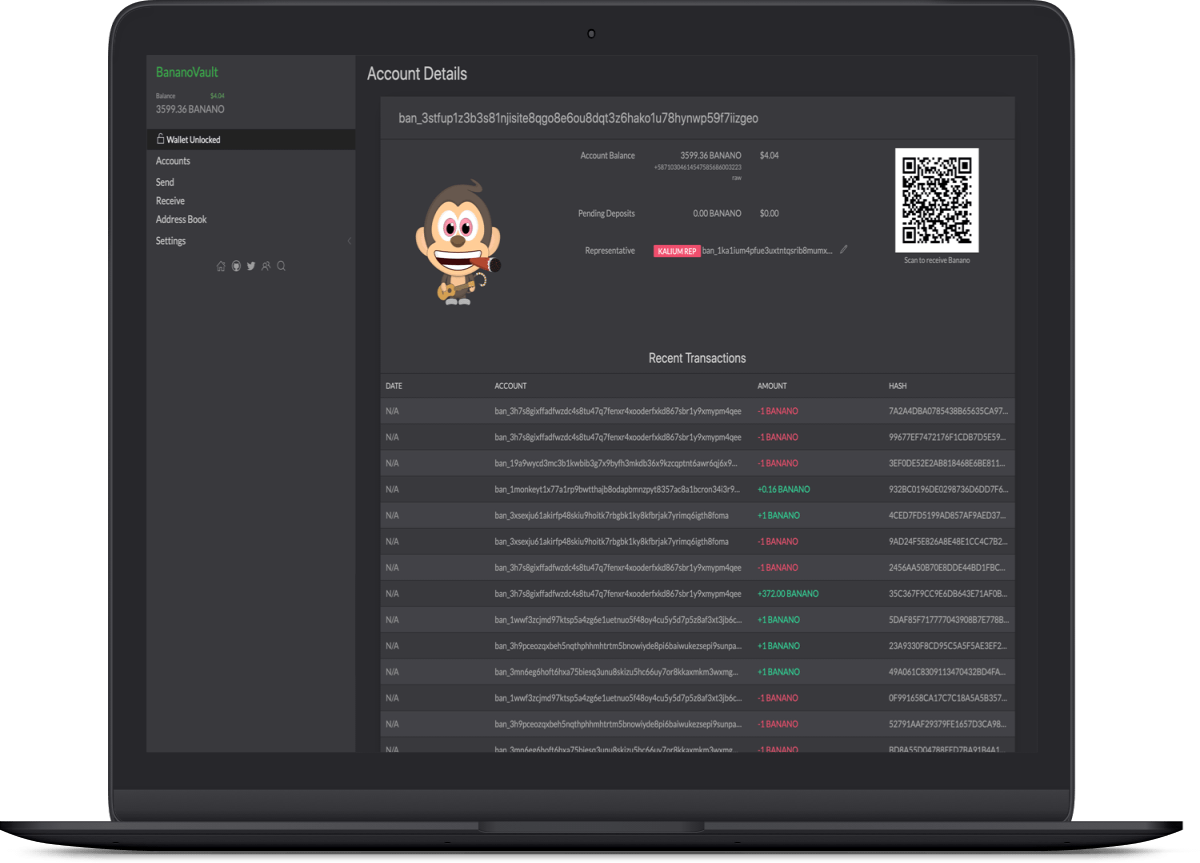Open hash 3EF0DE52E2AB818468E6BE811...
The width and height of the screenshot is (1200, 863).
pyautogui.click(x=948, y=463)
